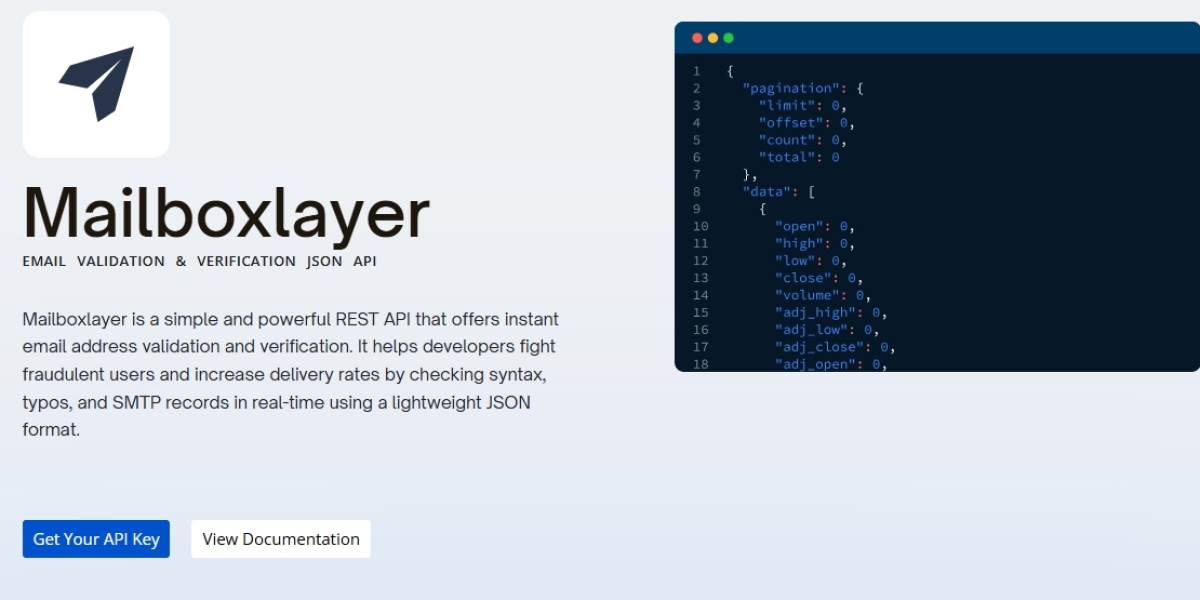The image size is (1200, 600).
Task: Click line number 14 in code gutter
Action: (x=700, y=295)
